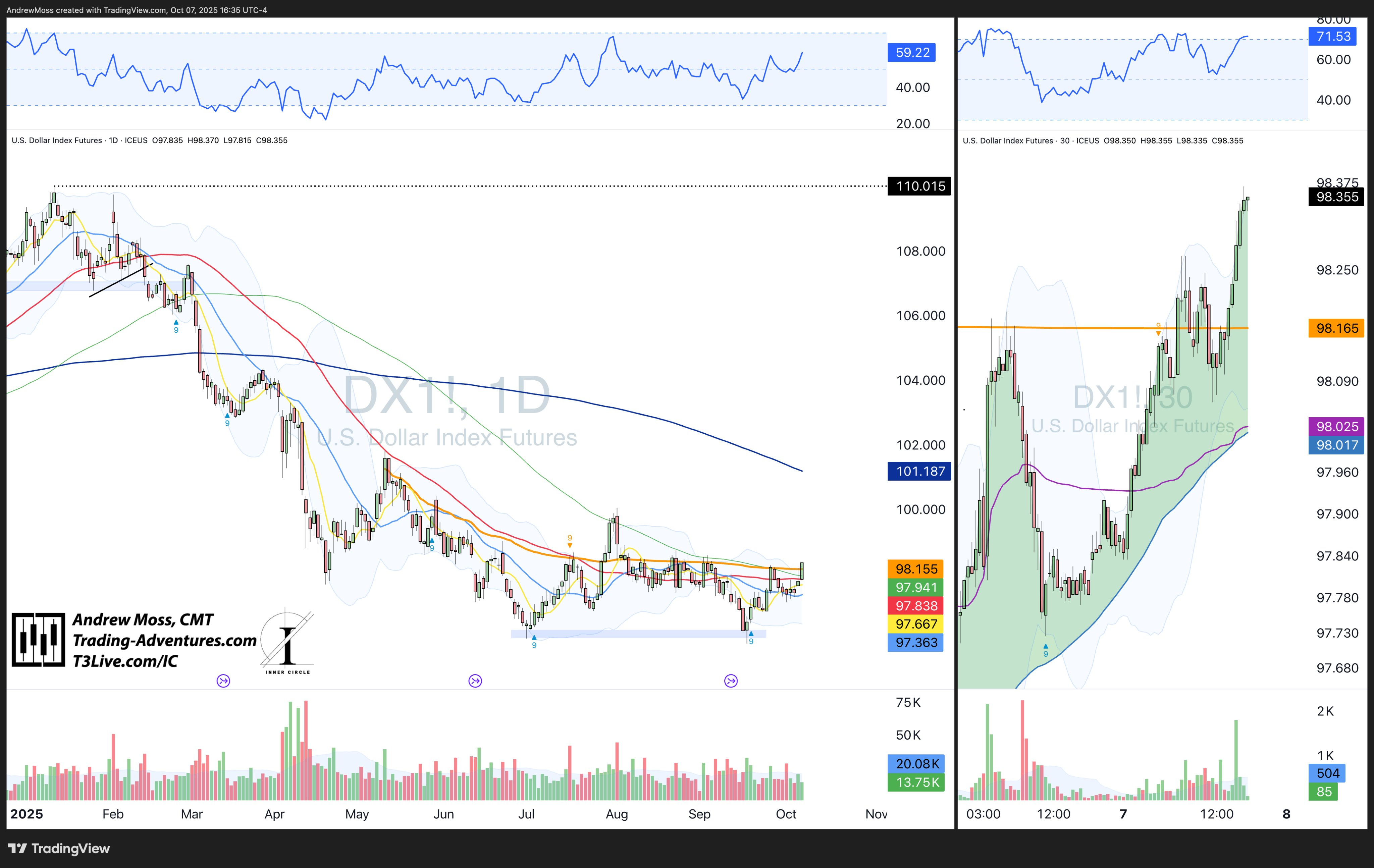Click the daily chart title U.S. Dollar Index Futures 1D
1374x868 pixels.
64,141
